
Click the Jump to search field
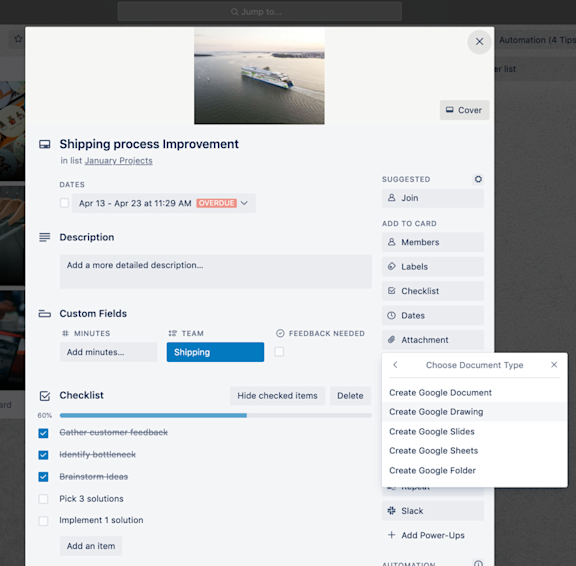point(259,12)
